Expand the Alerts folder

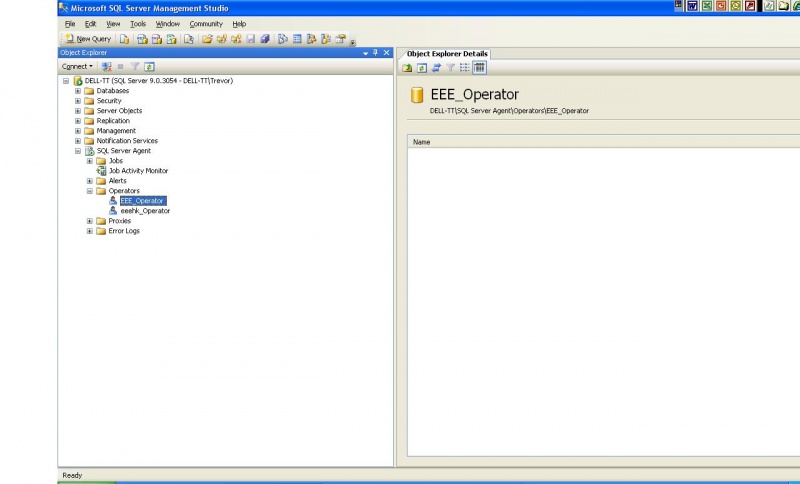(90, 181)
